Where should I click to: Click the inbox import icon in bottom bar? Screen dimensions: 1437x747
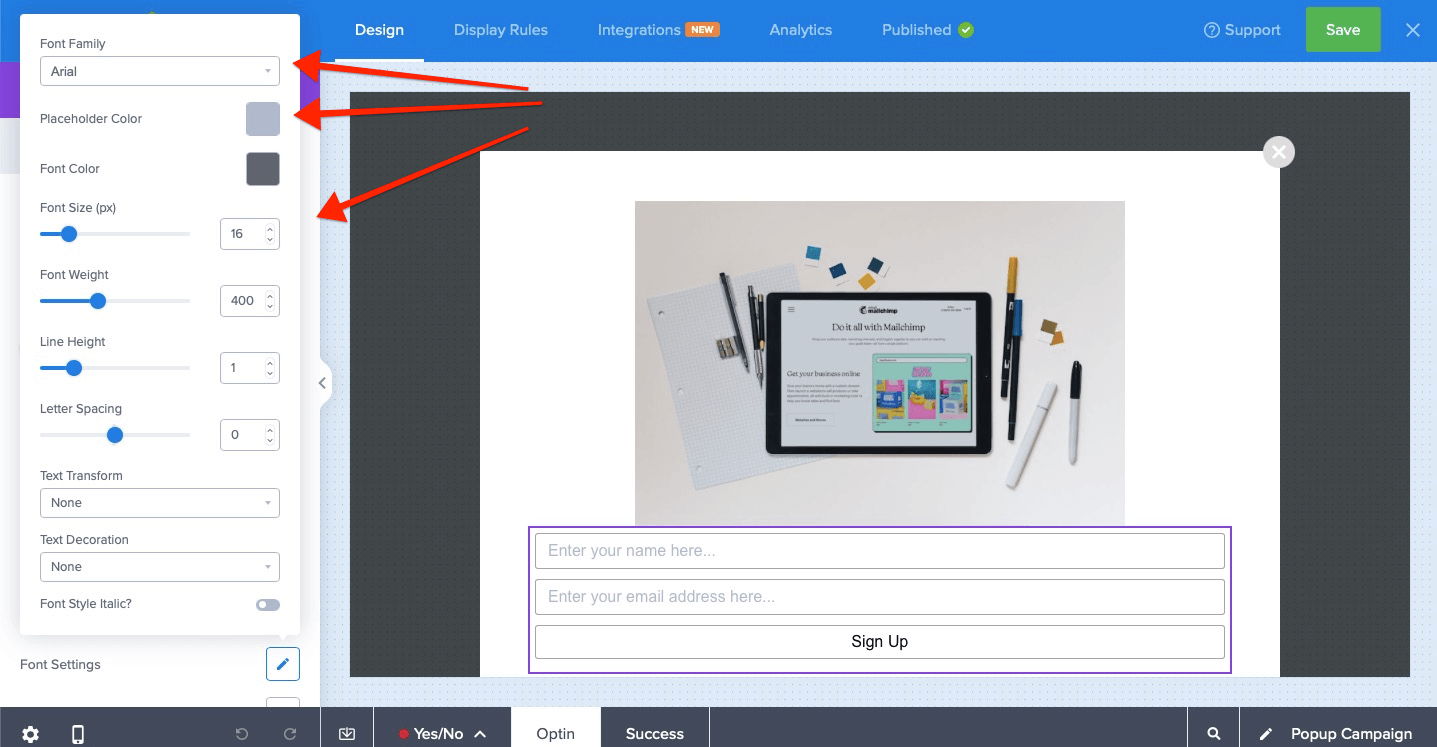pos(346,733)
